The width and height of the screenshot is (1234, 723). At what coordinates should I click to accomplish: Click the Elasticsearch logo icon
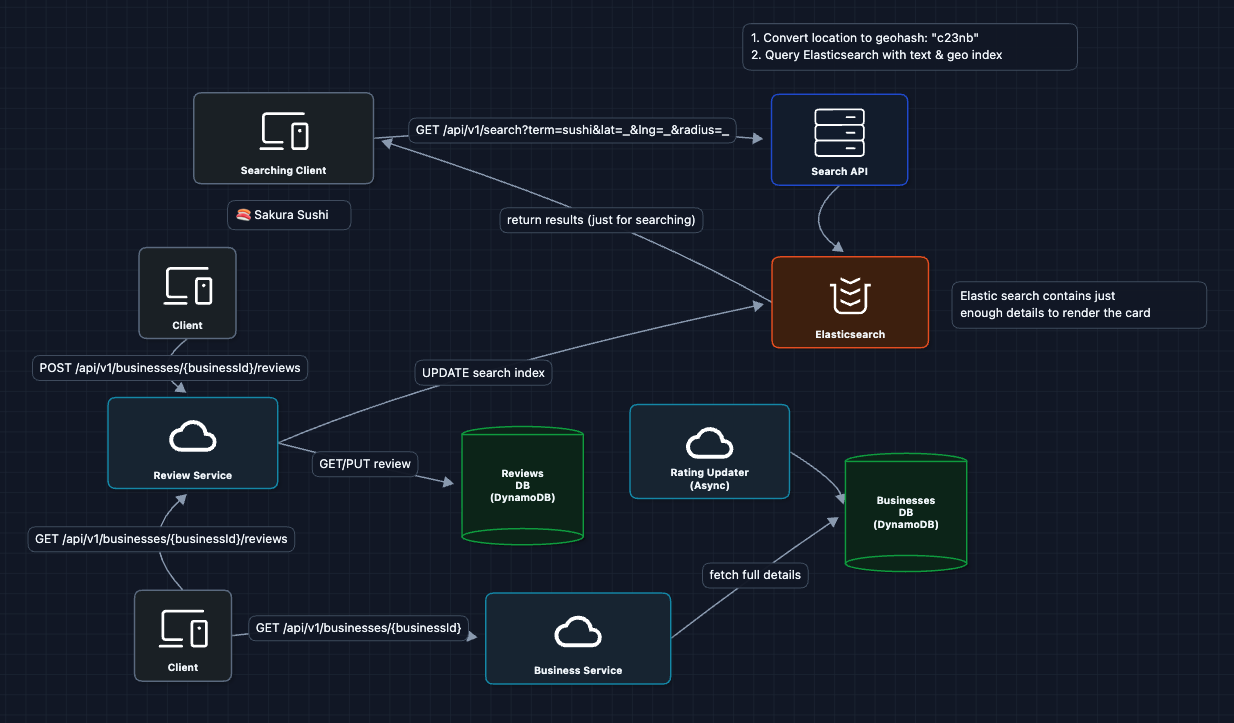click(849, 296)
